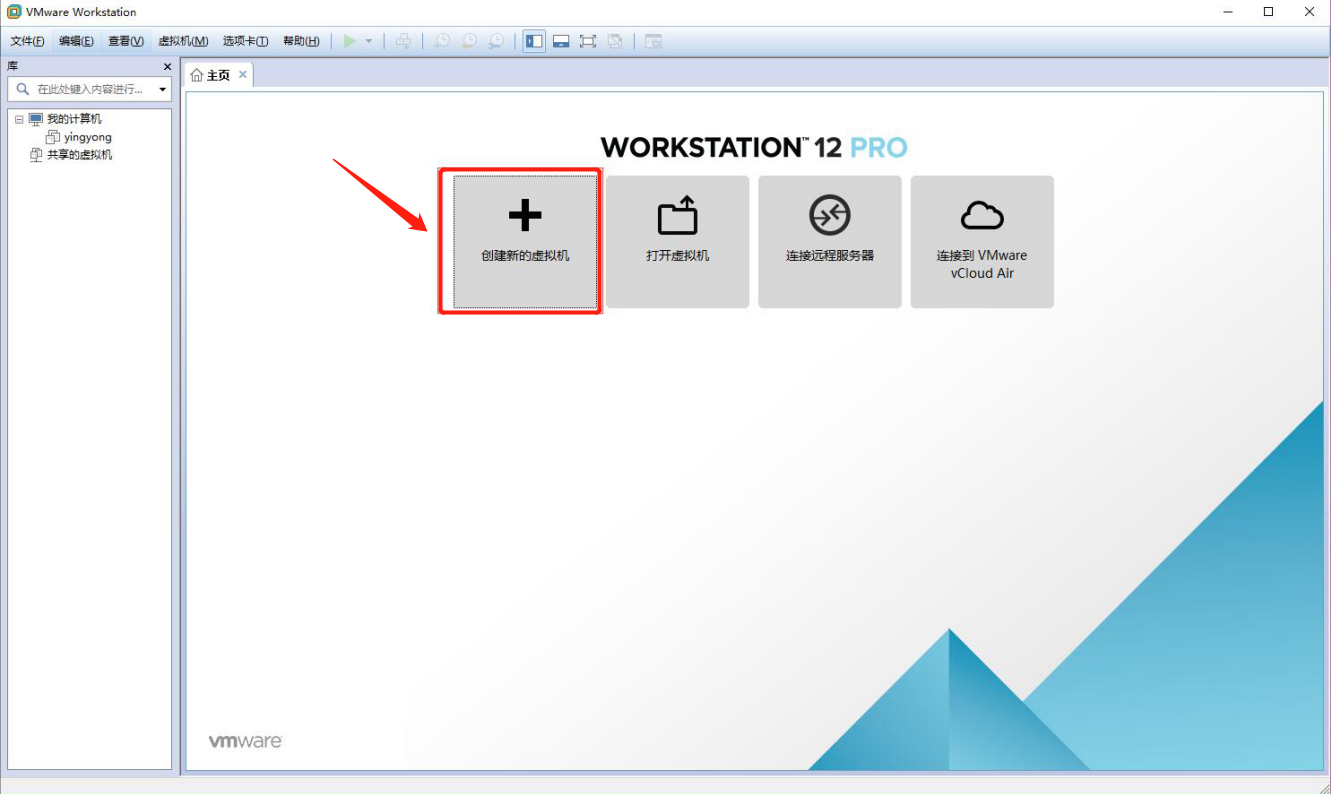Open the power options dropdown arrow beside play
The height and width of the screenshot is (794, 1331).
click(368, 41)
